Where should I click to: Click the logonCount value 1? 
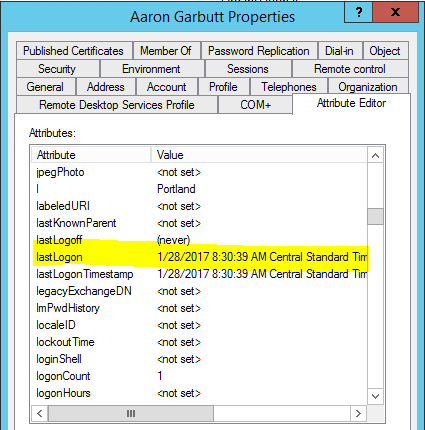coord(160,376)
